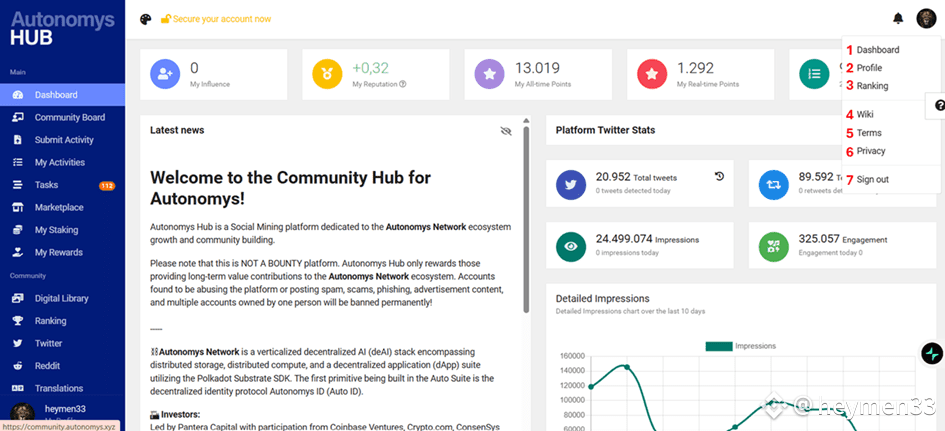Click the My Reputation help icon
Screen dimensions: 945x431
(403, 84)
